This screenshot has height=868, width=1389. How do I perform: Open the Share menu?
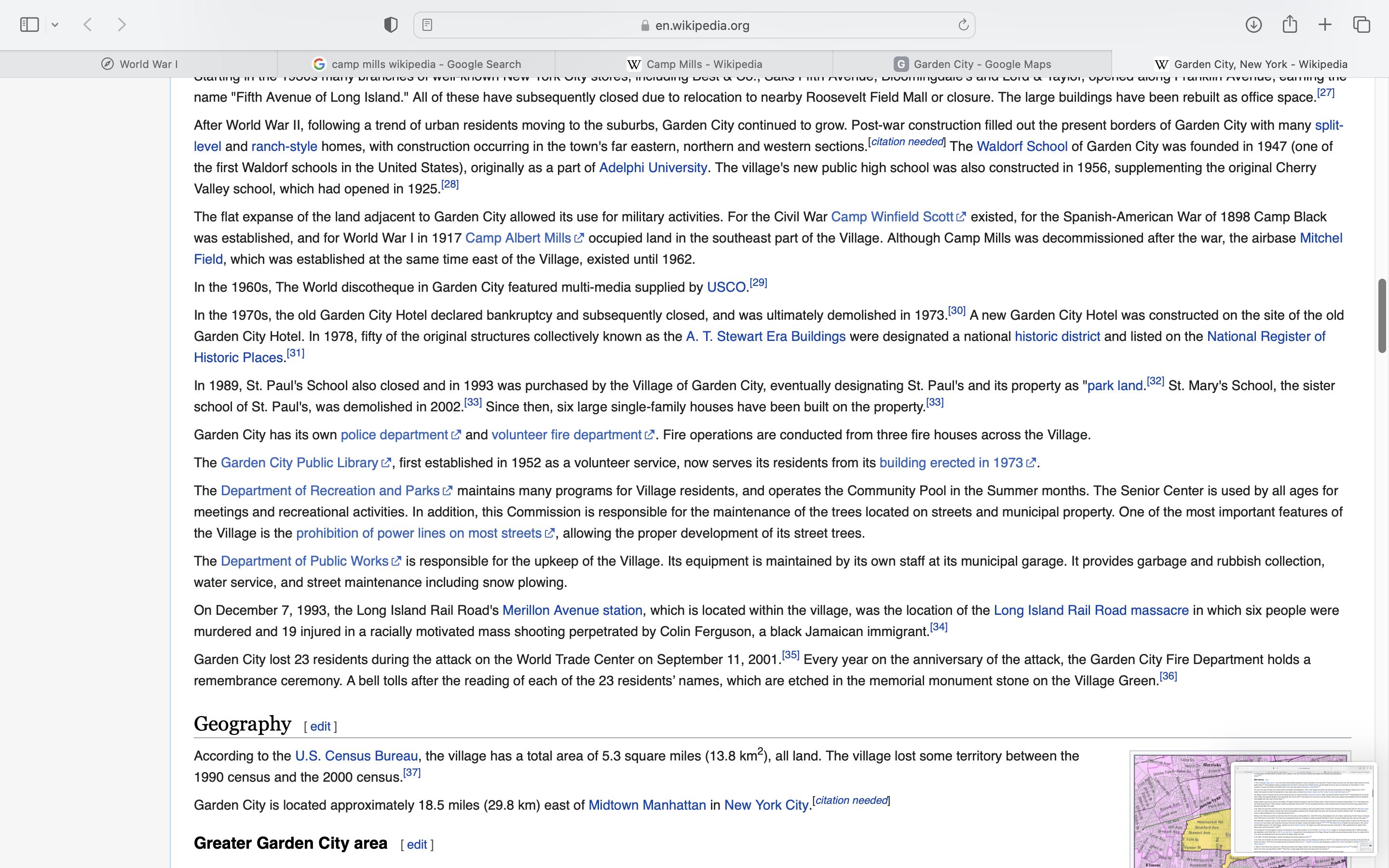point(1290,25)
